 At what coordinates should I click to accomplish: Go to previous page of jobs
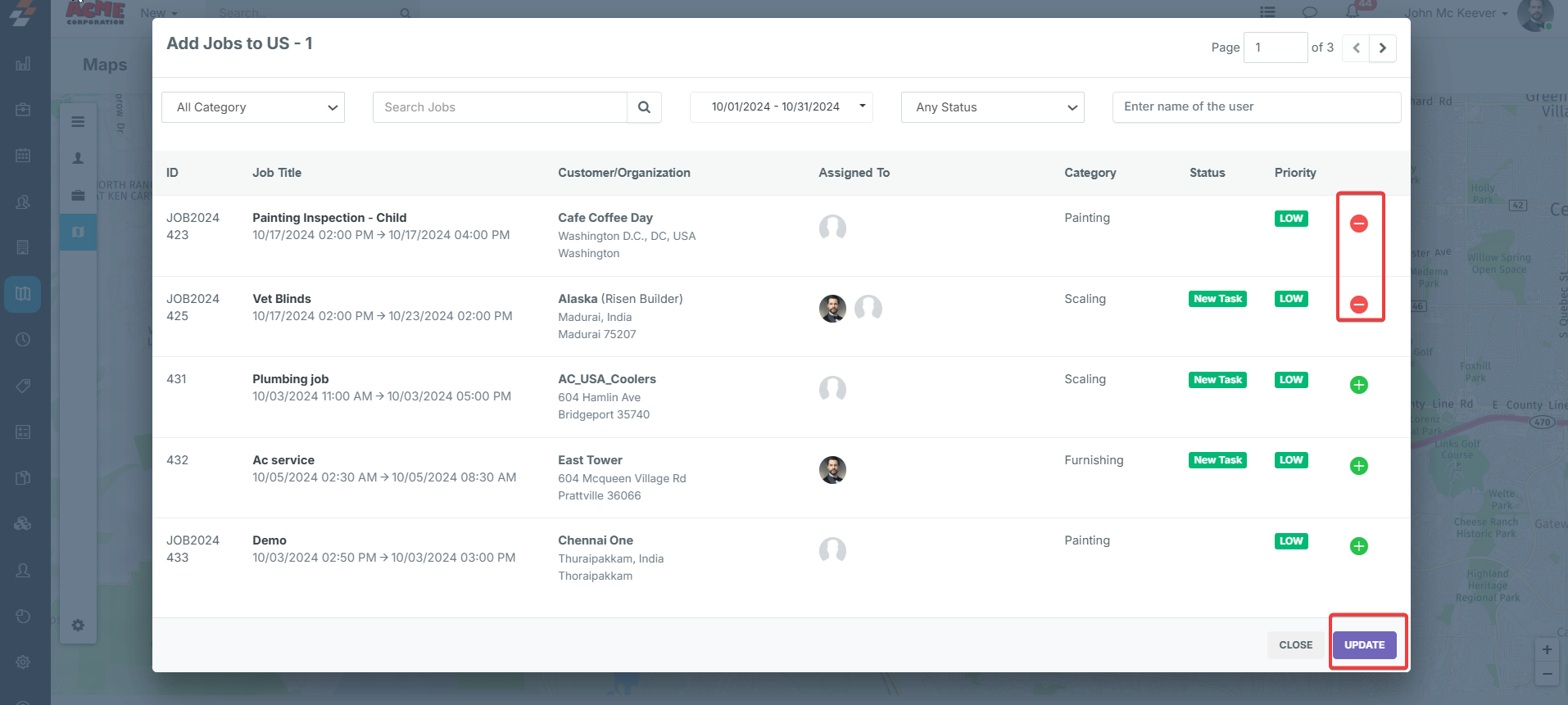[x=1356, y=47]
